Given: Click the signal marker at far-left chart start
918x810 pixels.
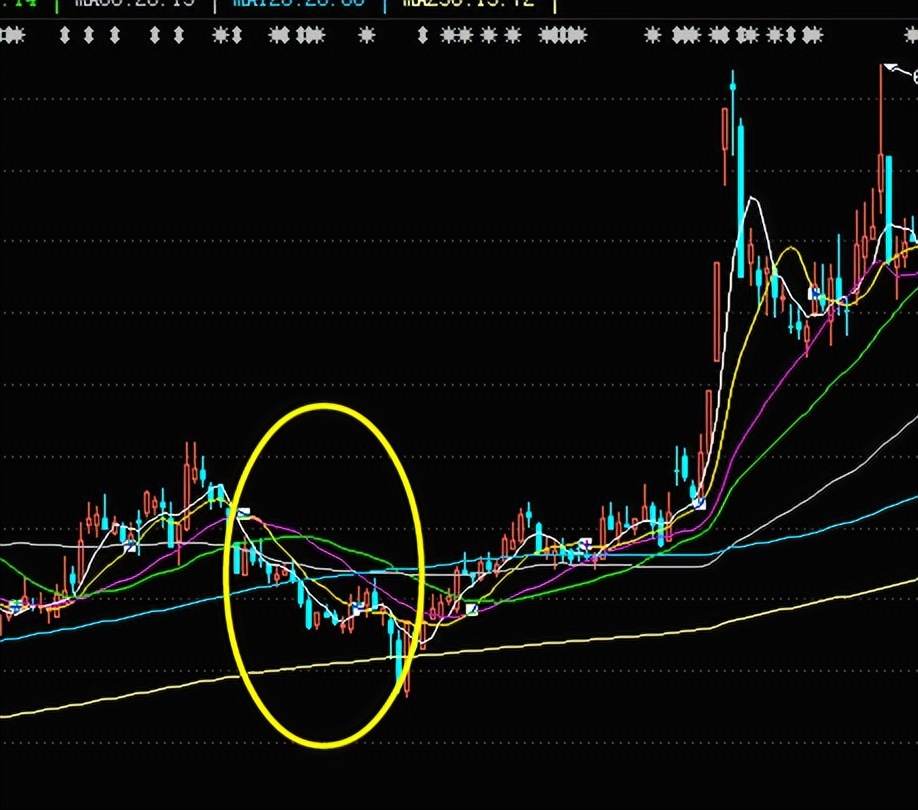Looking at the screenshot, I should pyautogui.click(x=16, y=606).
